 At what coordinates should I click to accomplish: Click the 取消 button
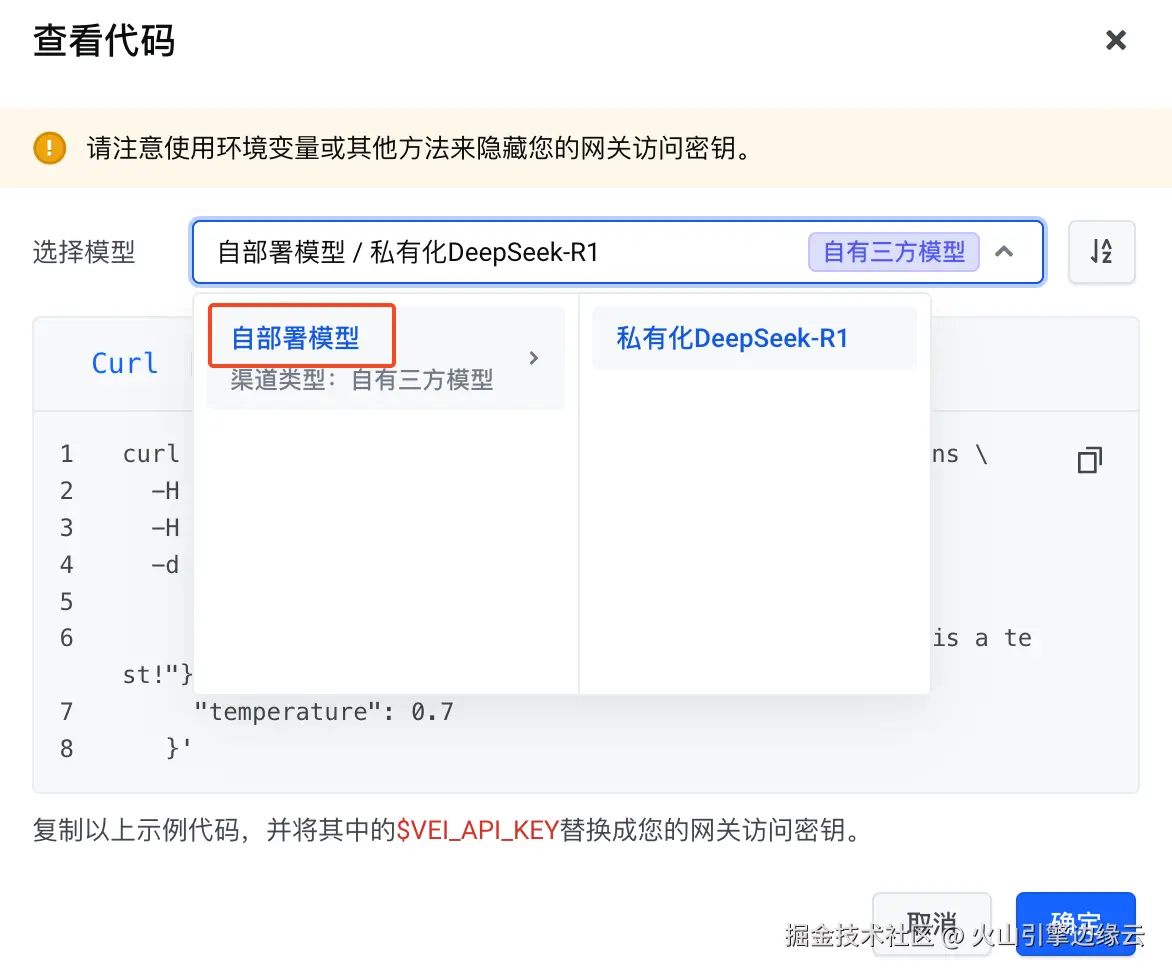(x=931, y=924)
